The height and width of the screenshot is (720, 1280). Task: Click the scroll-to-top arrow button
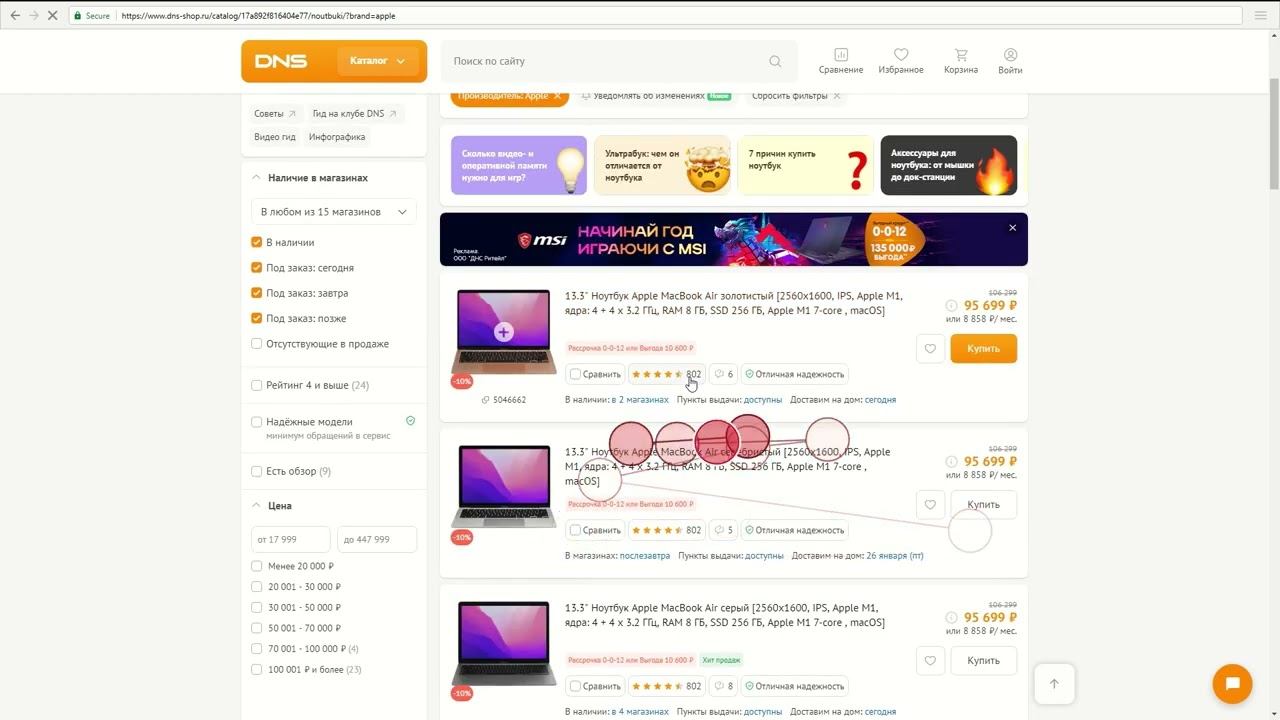1054,684
